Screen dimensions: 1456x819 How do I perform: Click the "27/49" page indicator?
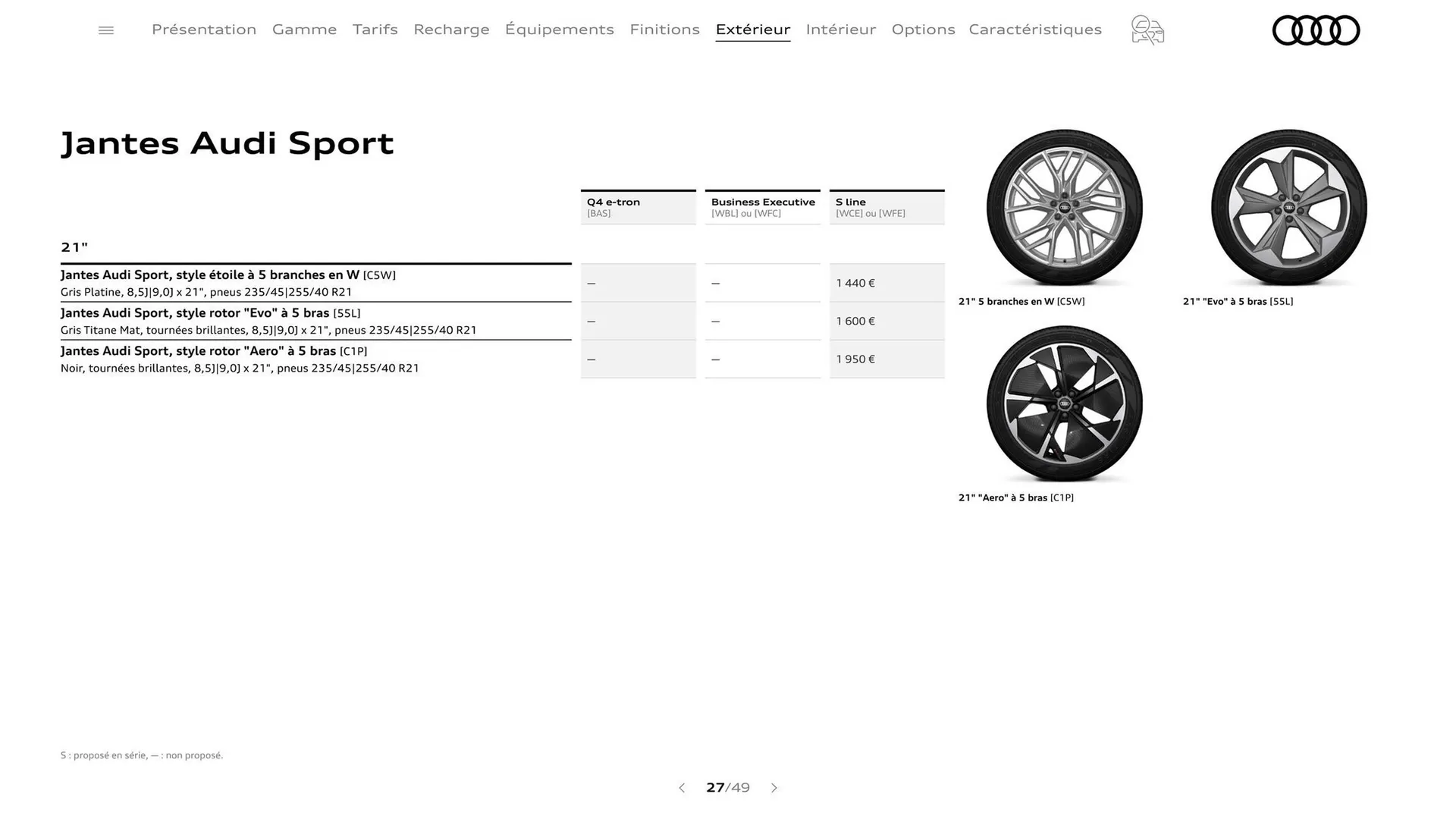[728, 788]
